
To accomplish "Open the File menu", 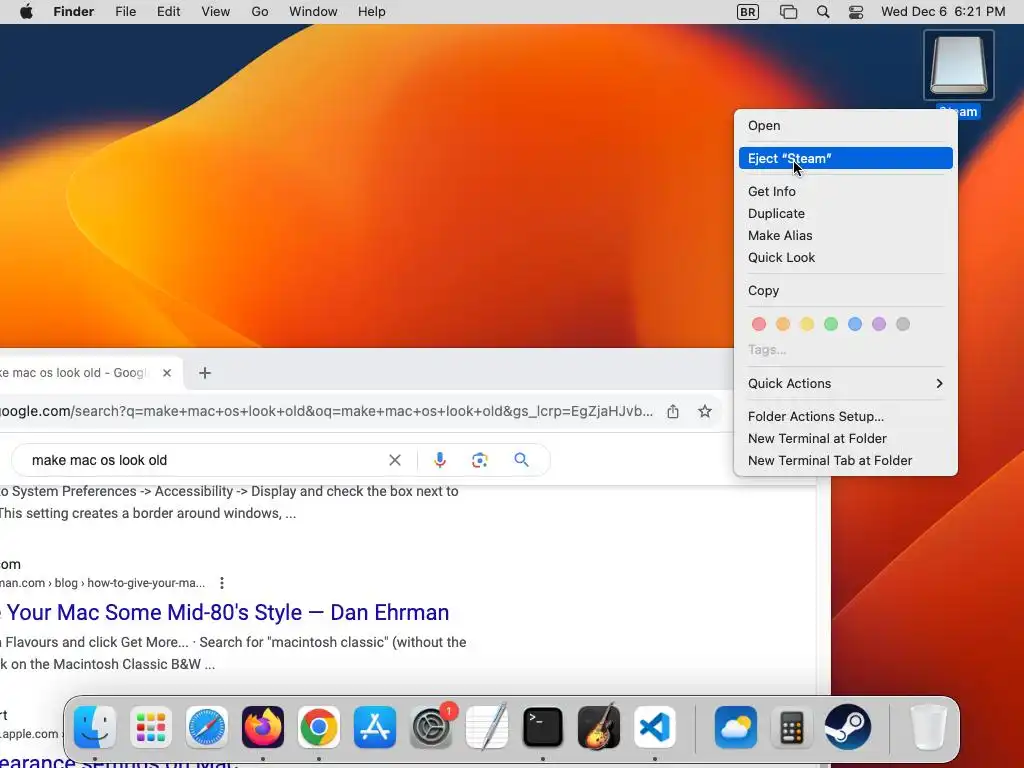I will point(125,12).
